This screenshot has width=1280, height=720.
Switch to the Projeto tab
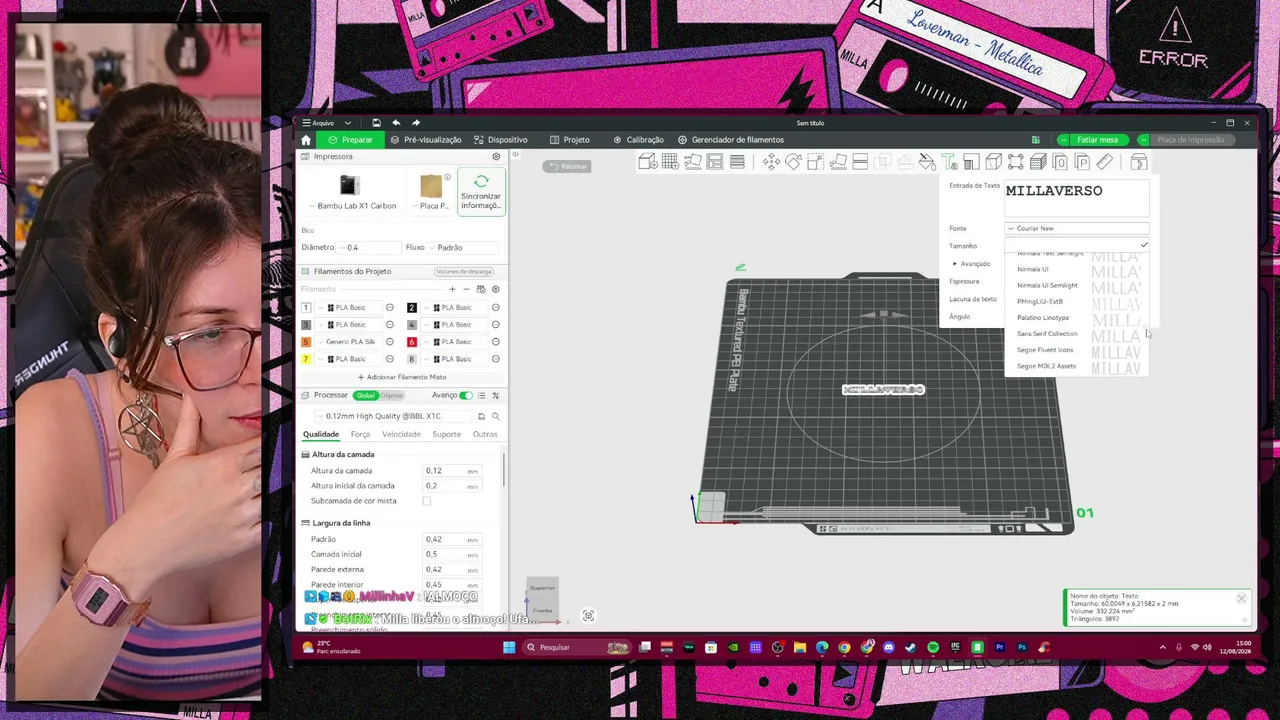[x=570, y=140]
